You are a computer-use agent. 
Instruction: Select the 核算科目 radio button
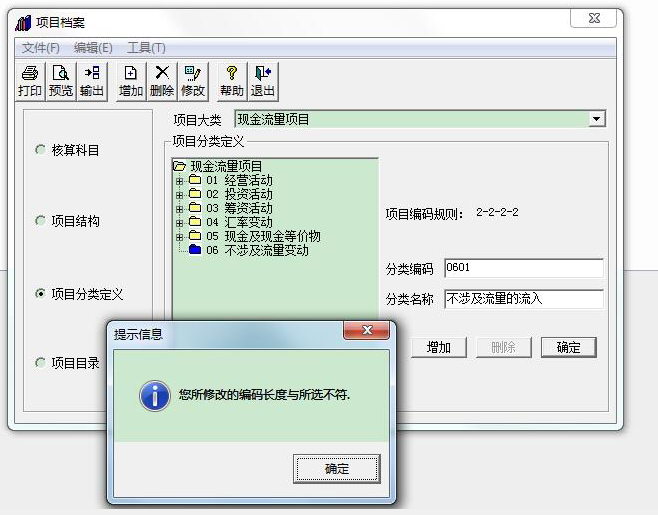click(x=40, y=149)
